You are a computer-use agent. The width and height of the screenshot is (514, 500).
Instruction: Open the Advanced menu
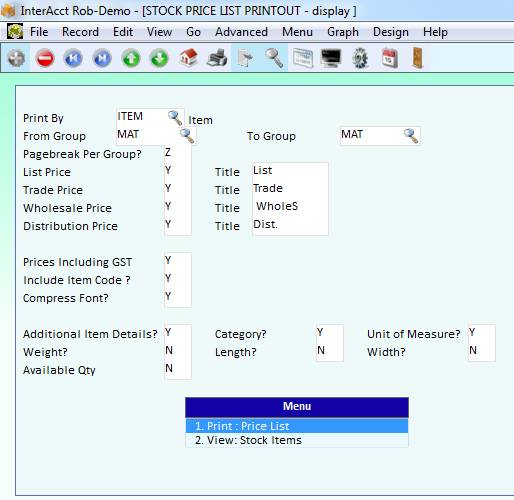pyautogui.click(x=241, y=32)
